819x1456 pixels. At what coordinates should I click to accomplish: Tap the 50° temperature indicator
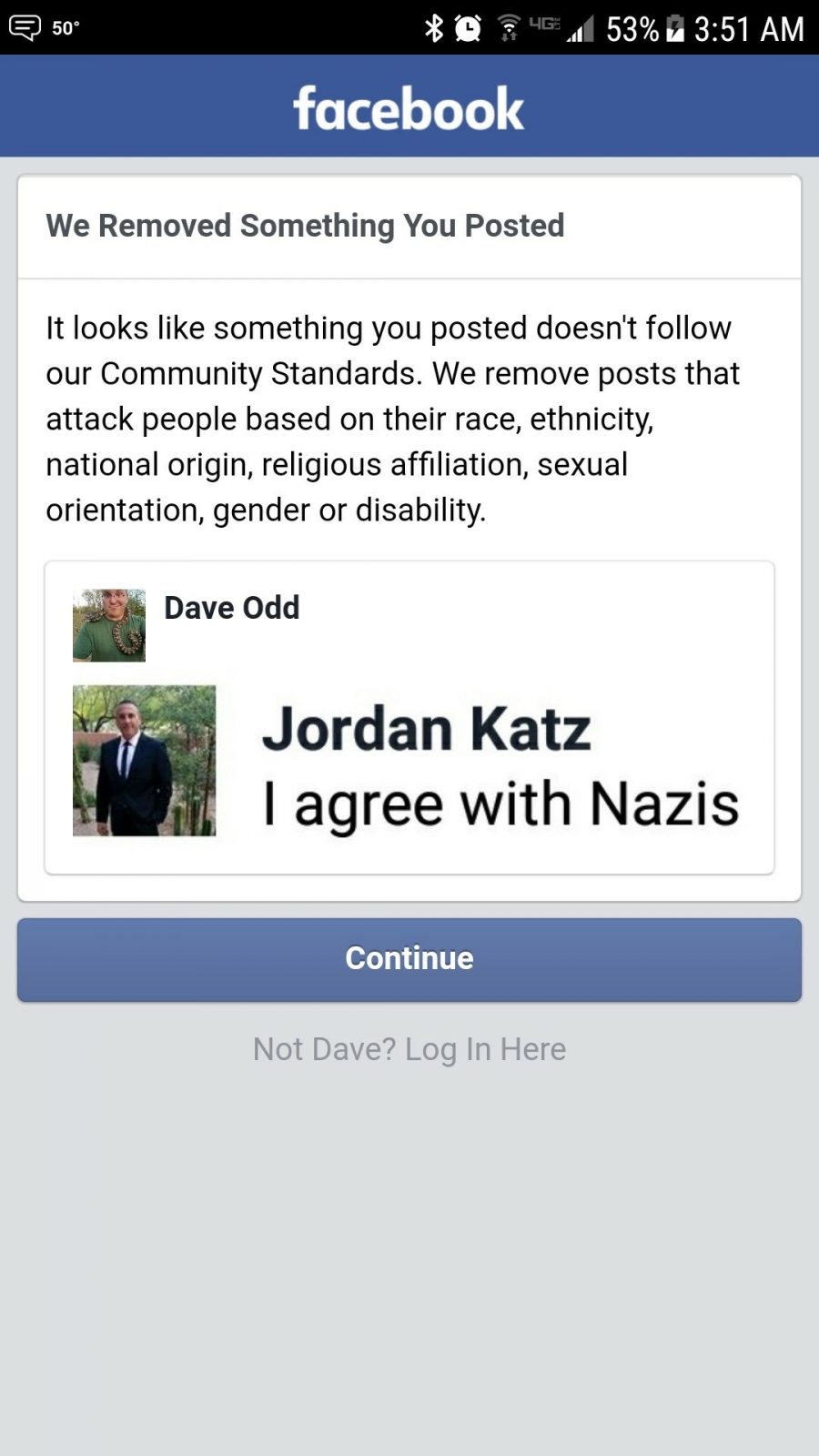click(x=66, y=28)
